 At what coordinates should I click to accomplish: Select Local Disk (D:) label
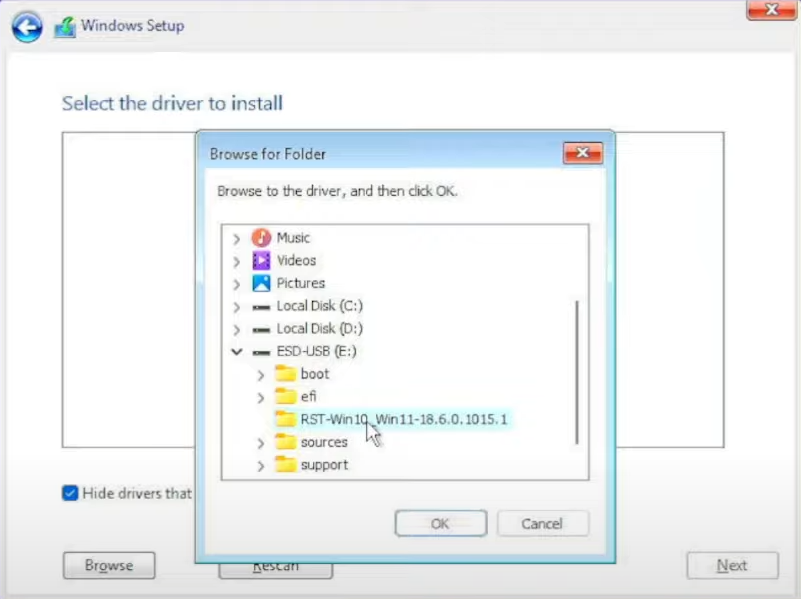[319, 328]
